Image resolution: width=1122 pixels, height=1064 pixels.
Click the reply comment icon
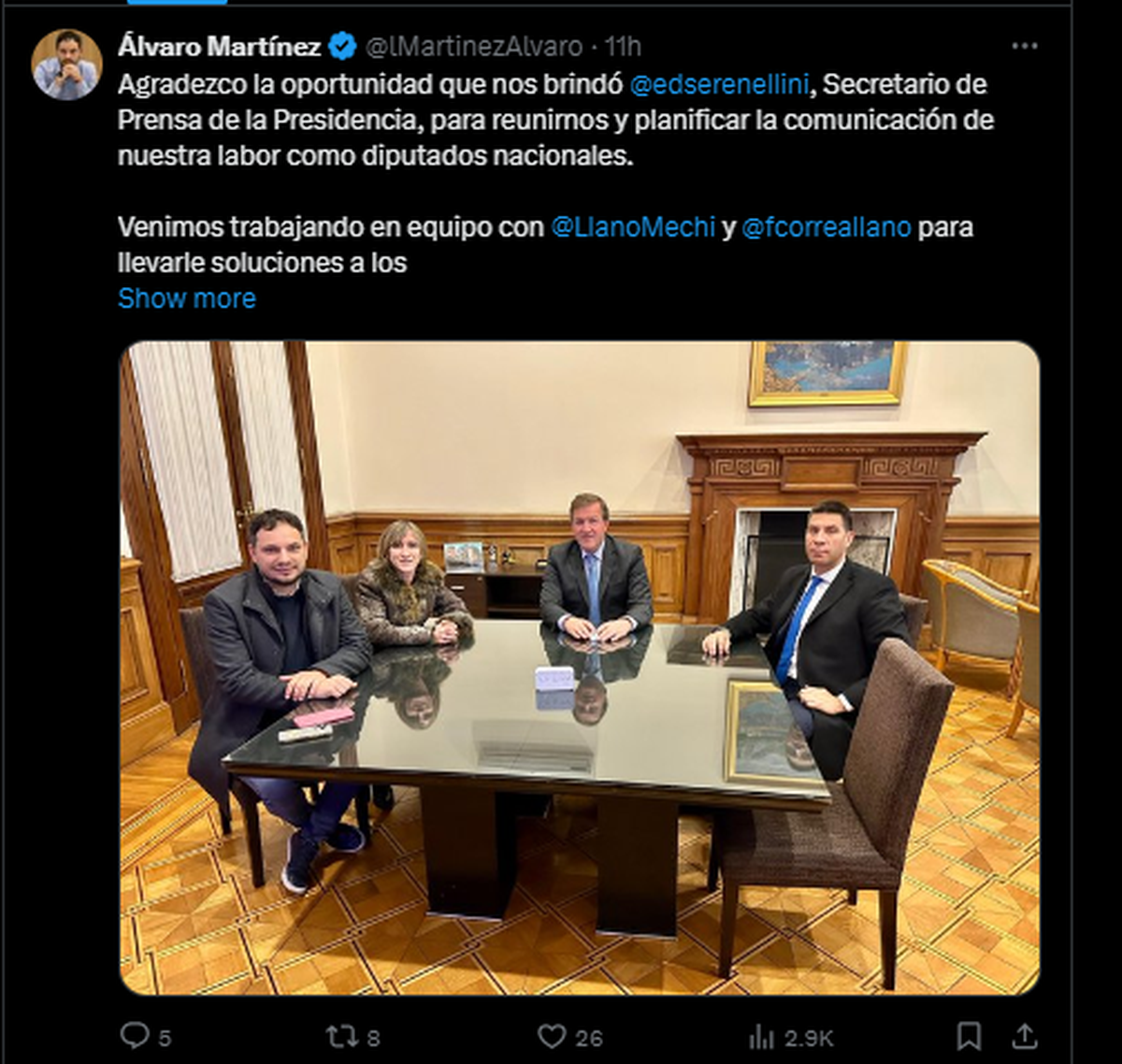coord(136,1035)
